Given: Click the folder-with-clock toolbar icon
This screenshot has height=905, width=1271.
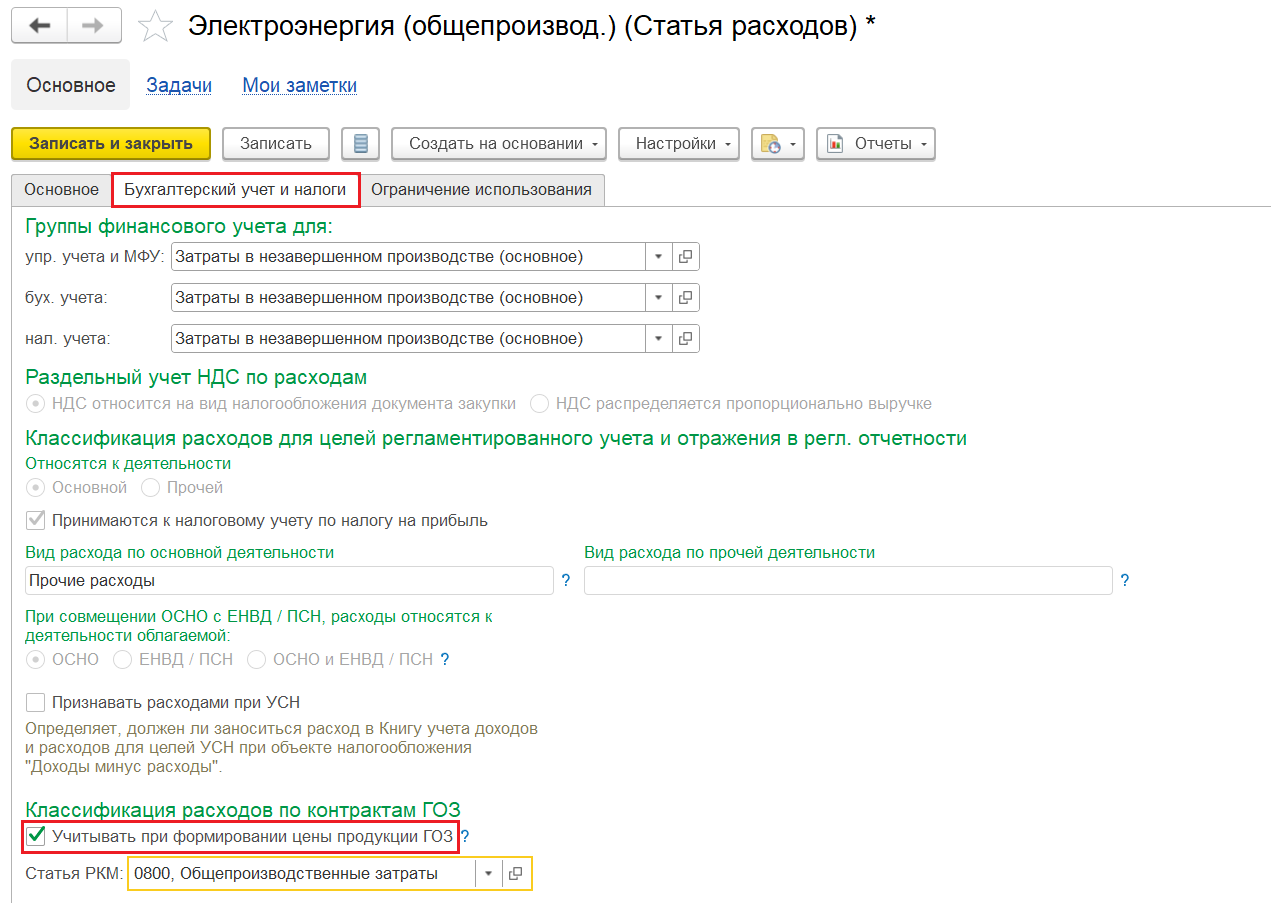Looking at the screenshot, I should click(770, 144).
